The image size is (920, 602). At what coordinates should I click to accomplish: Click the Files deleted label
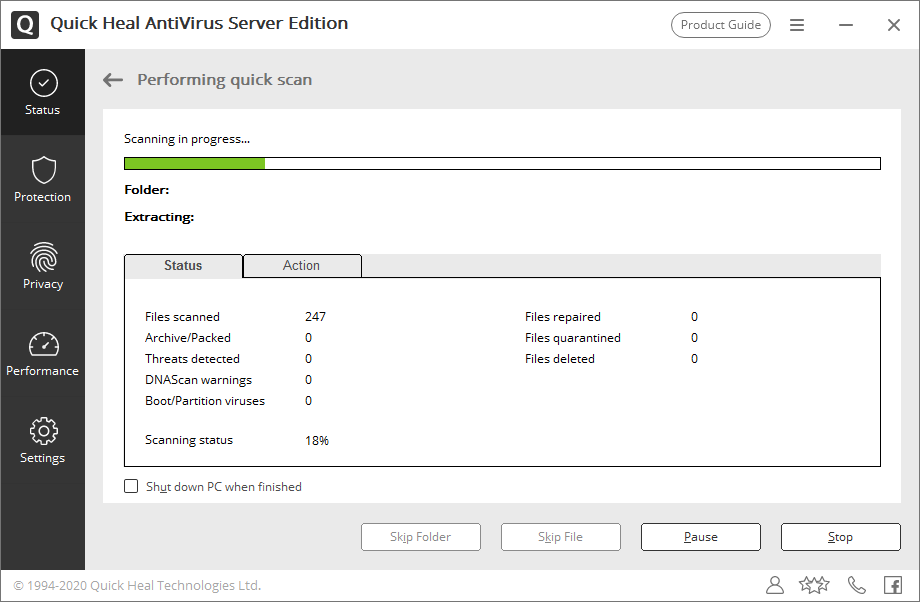pos(560,359)
